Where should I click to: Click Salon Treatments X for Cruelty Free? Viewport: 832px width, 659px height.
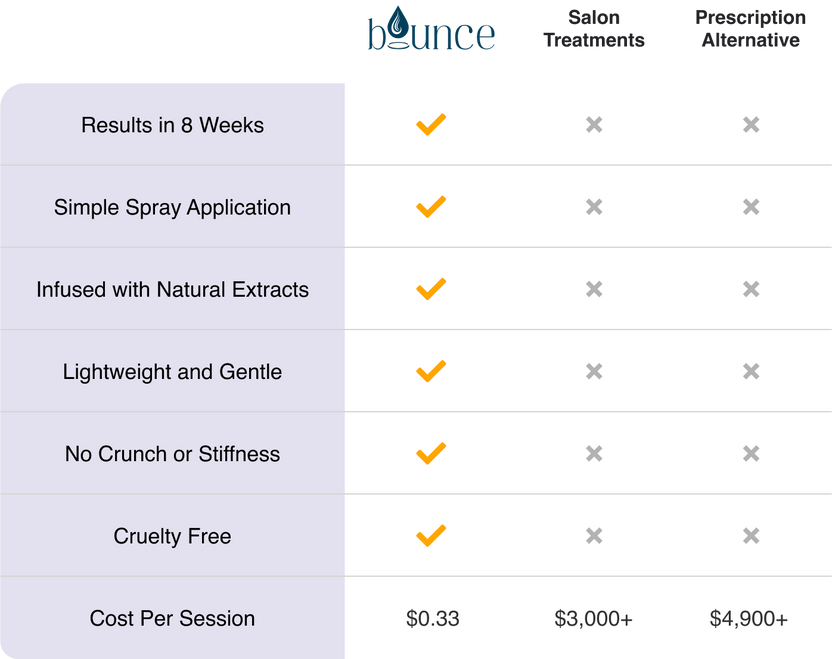point(594,536)
